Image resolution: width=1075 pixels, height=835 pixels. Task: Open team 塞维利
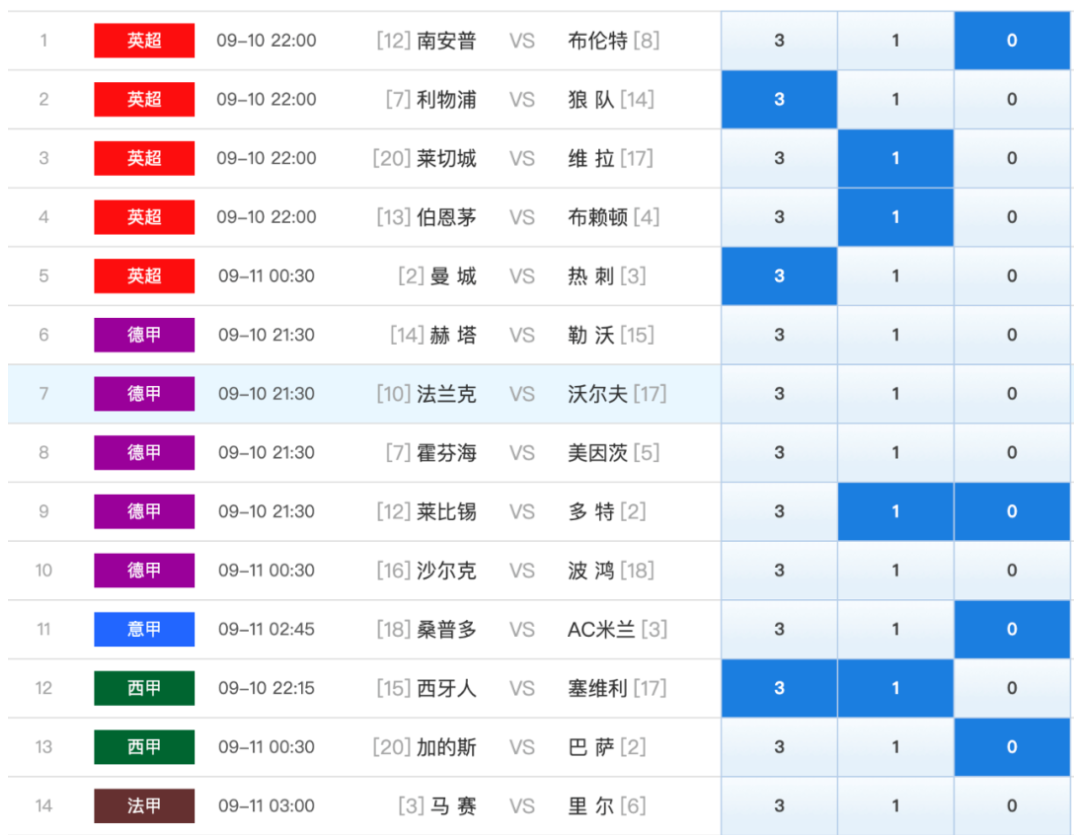(597, 690)
